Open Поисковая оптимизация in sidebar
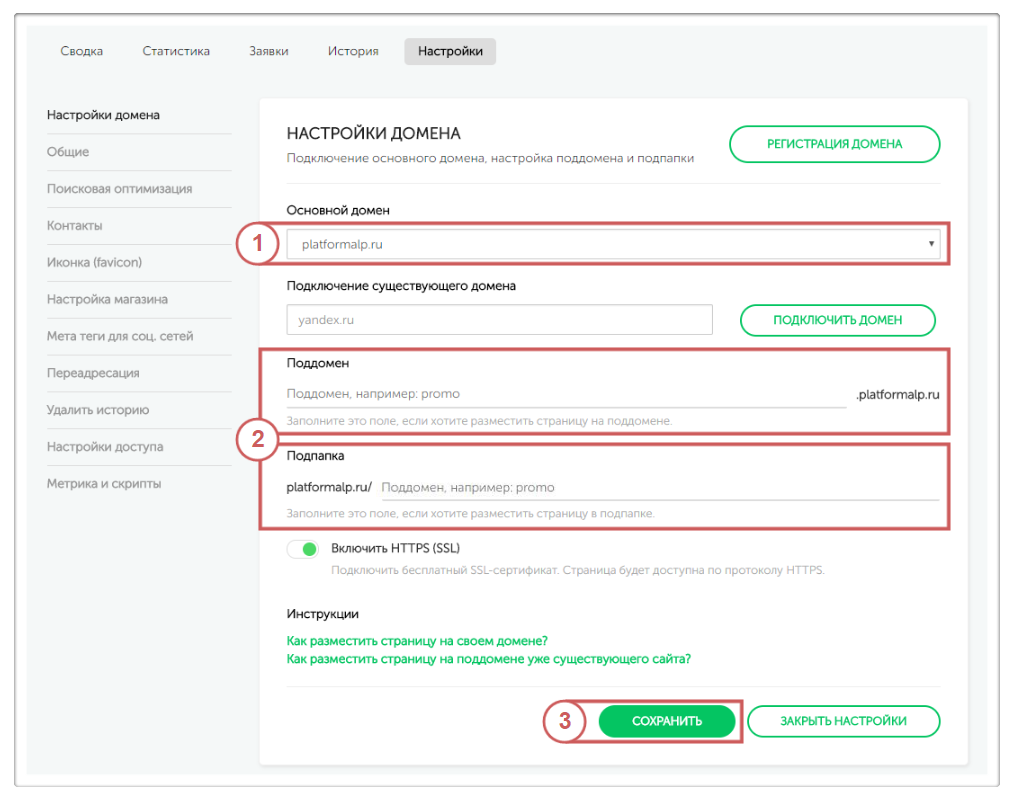Screen dimensions: 1009x797 (x=119, y=189)
